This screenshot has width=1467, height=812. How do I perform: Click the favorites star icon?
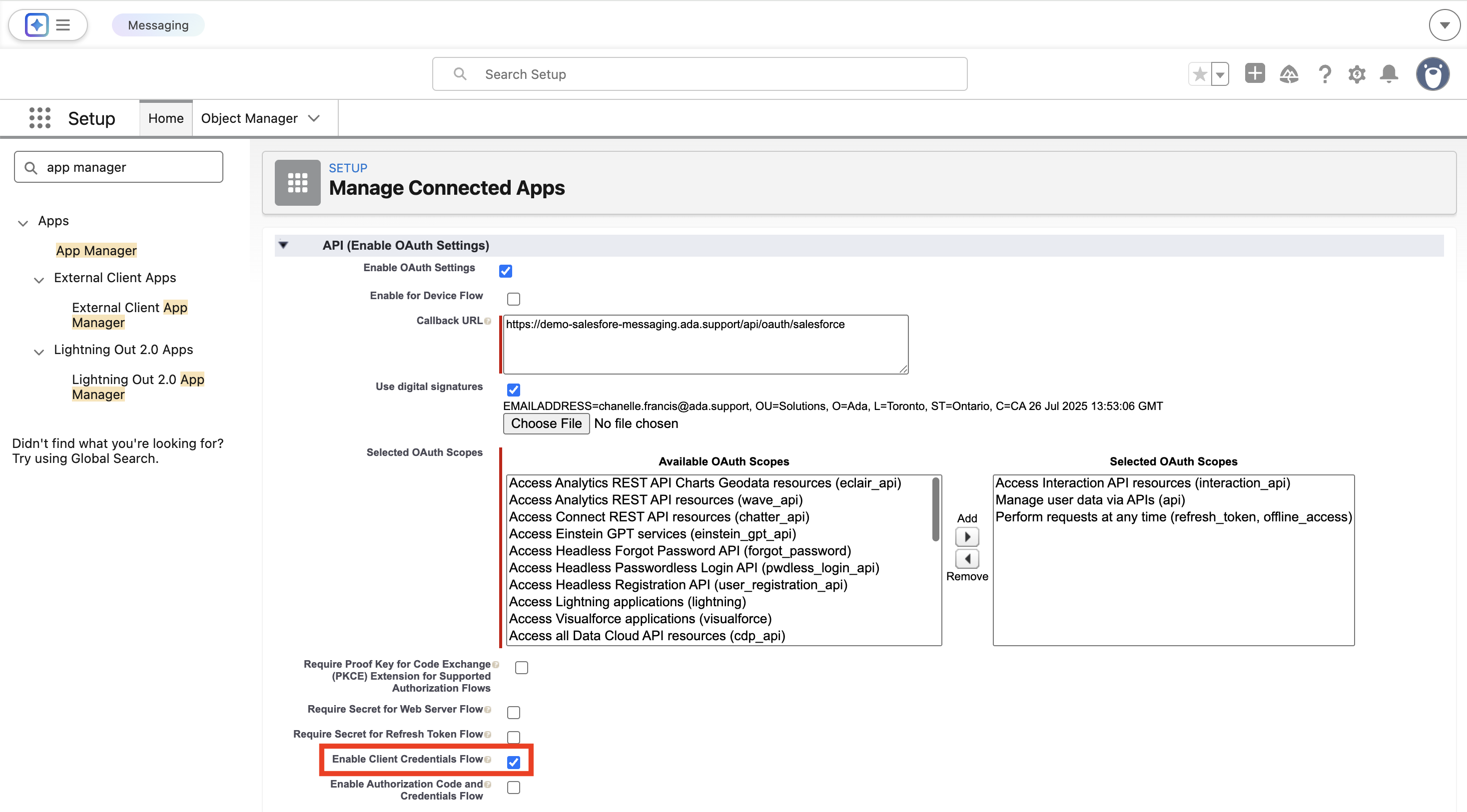pyautogui.click(x=1199, y=74)
